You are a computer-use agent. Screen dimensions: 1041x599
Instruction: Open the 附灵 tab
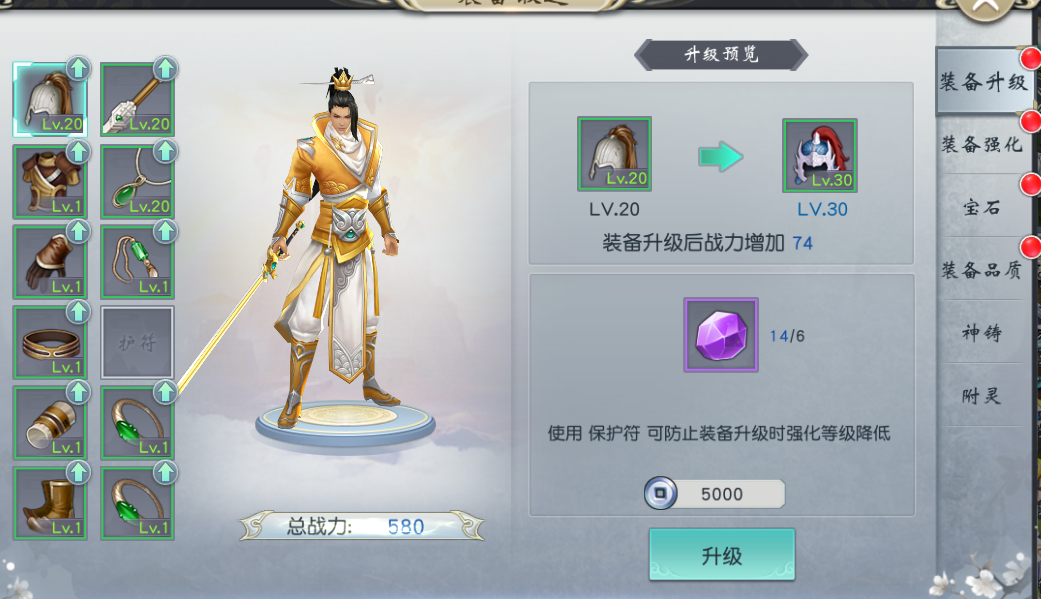[983, 396]
